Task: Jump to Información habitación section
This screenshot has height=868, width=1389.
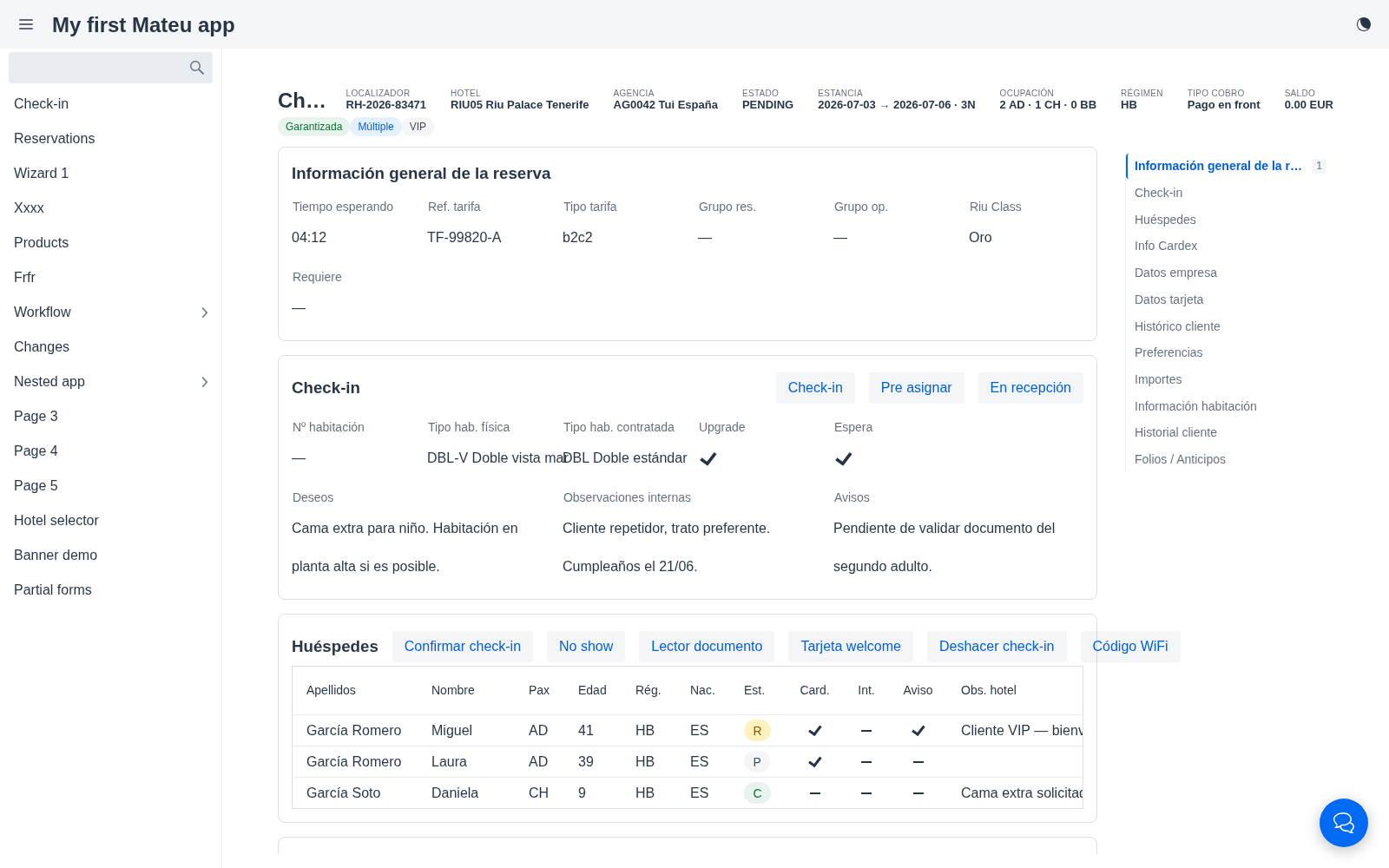Action: (x=1195, y=406)
